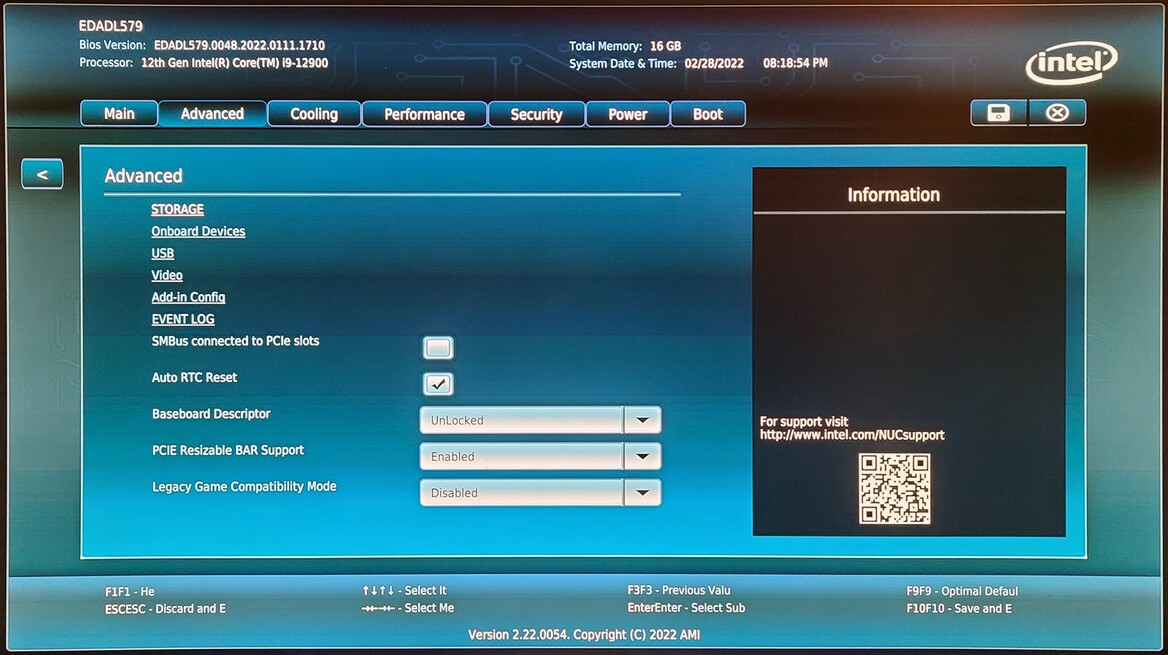The image size is (1168, 655).
Task: Click the intel.com/NUCsupport URL text
Action: [851, 435]
